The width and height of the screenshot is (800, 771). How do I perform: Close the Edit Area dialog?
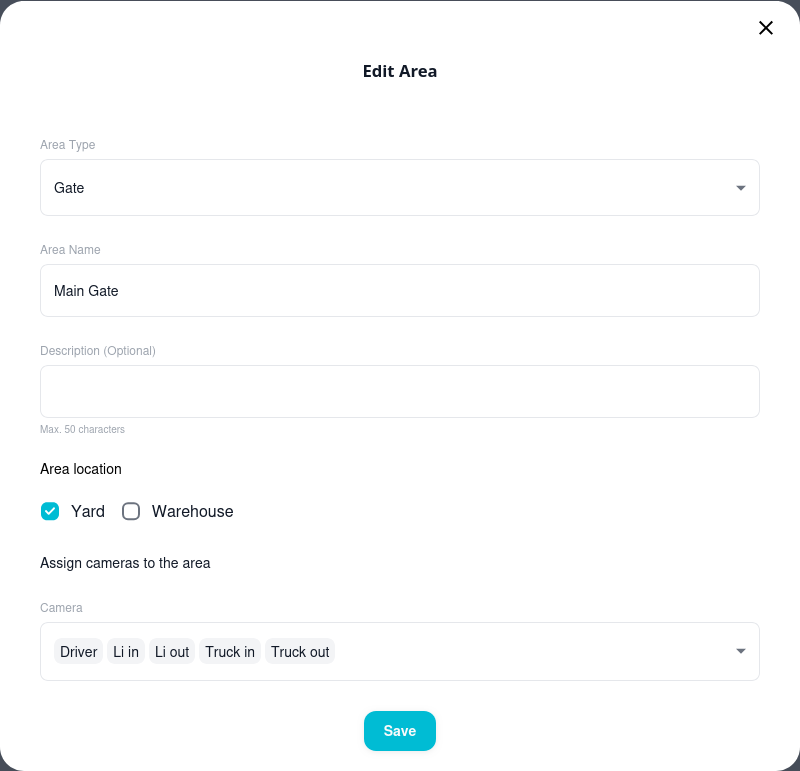tap(766, 28)
